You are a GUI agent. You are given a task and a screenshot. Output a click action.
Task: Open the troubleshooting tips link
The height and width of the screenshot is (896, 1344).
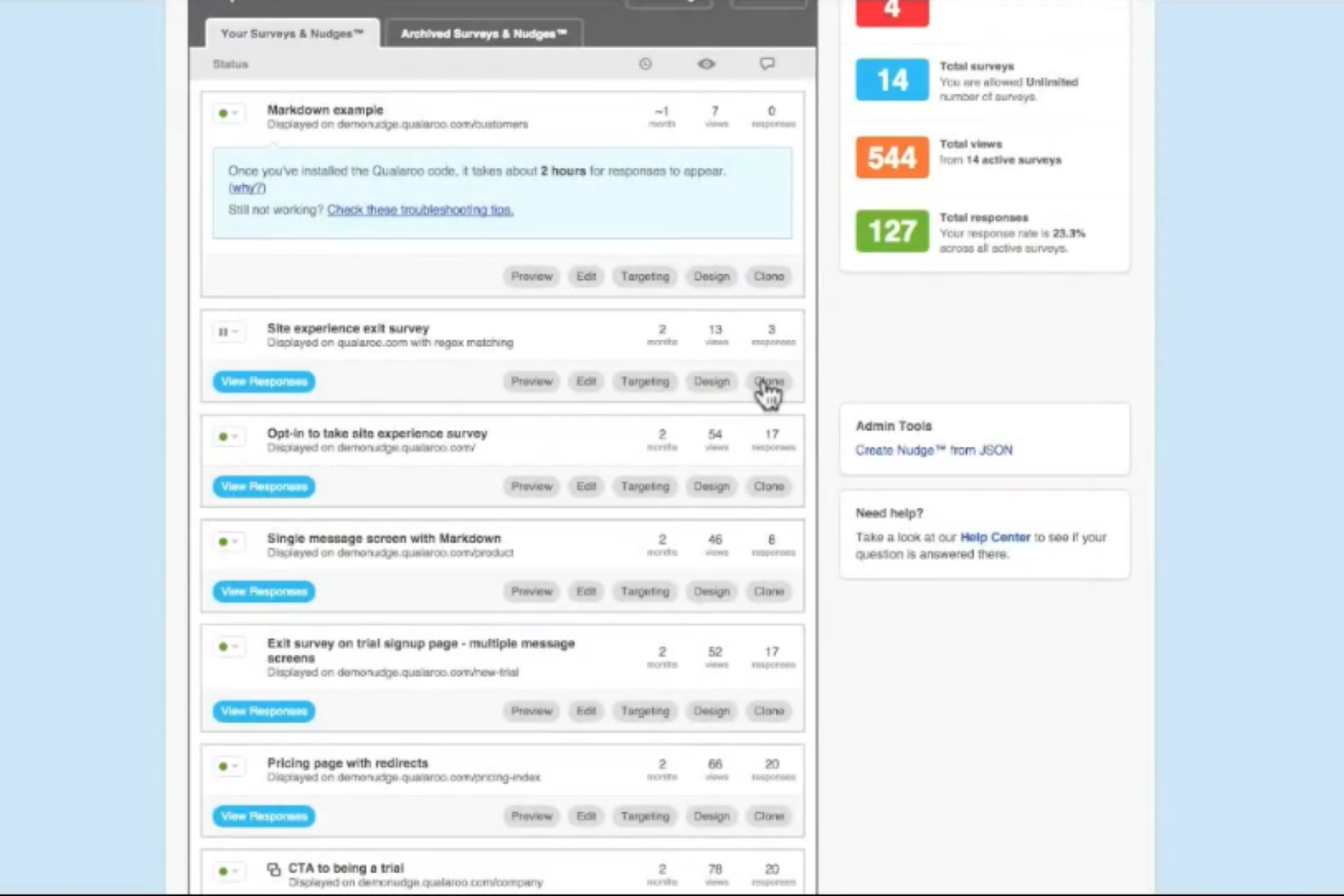pos(420,210)
